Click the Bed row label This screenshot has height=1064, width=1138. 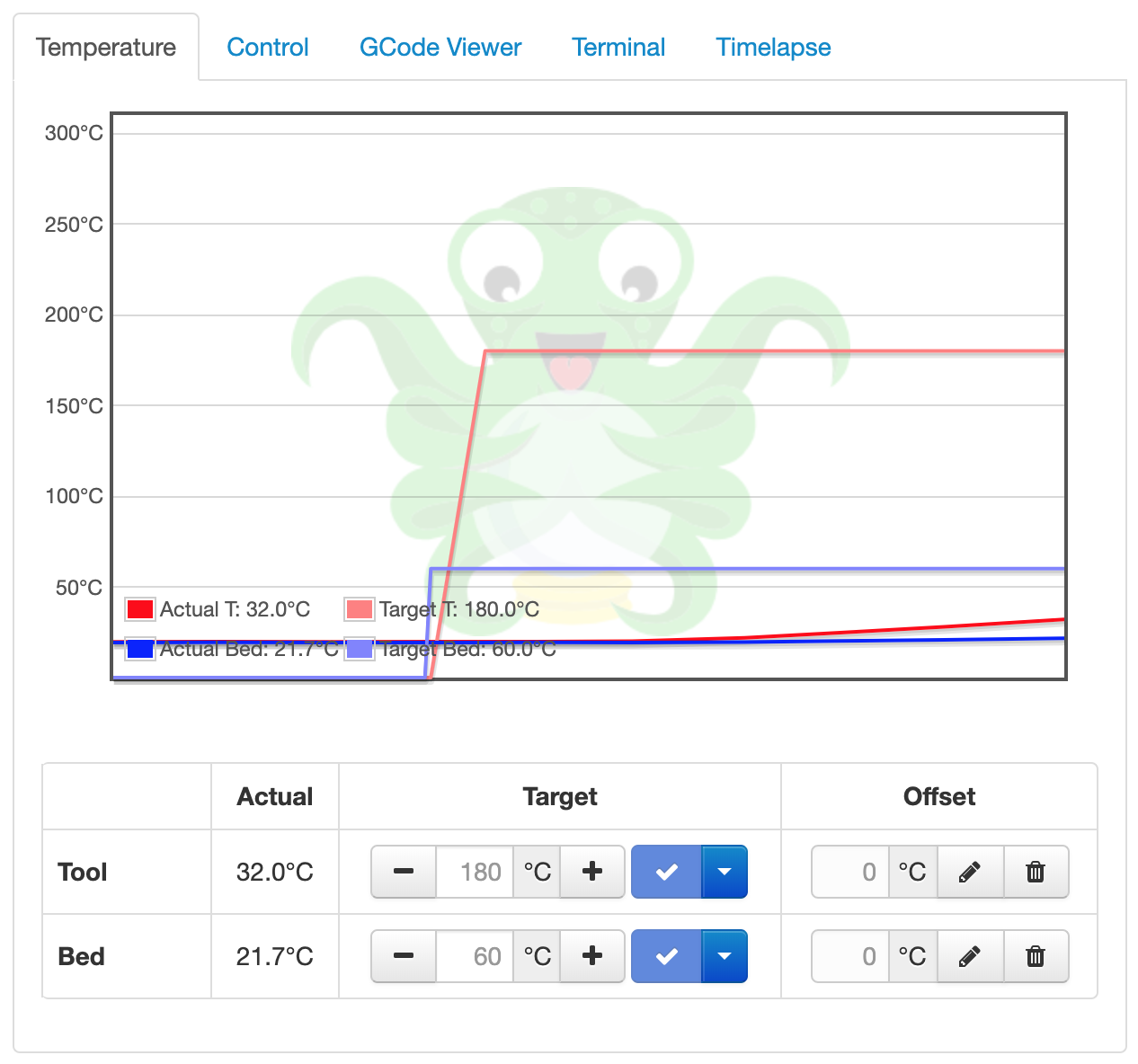coord(82,956)
